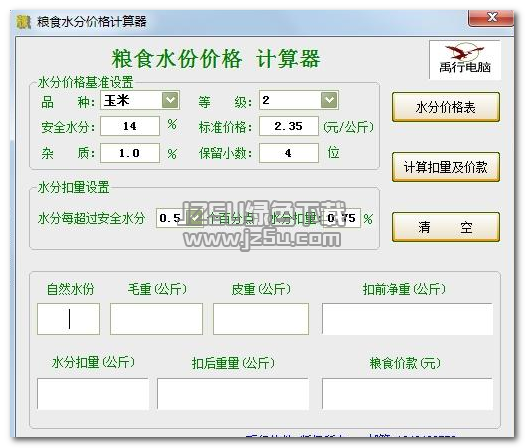Click the 毛重(公斤) label
Screen dimensions: 525x448
point(157,289)
